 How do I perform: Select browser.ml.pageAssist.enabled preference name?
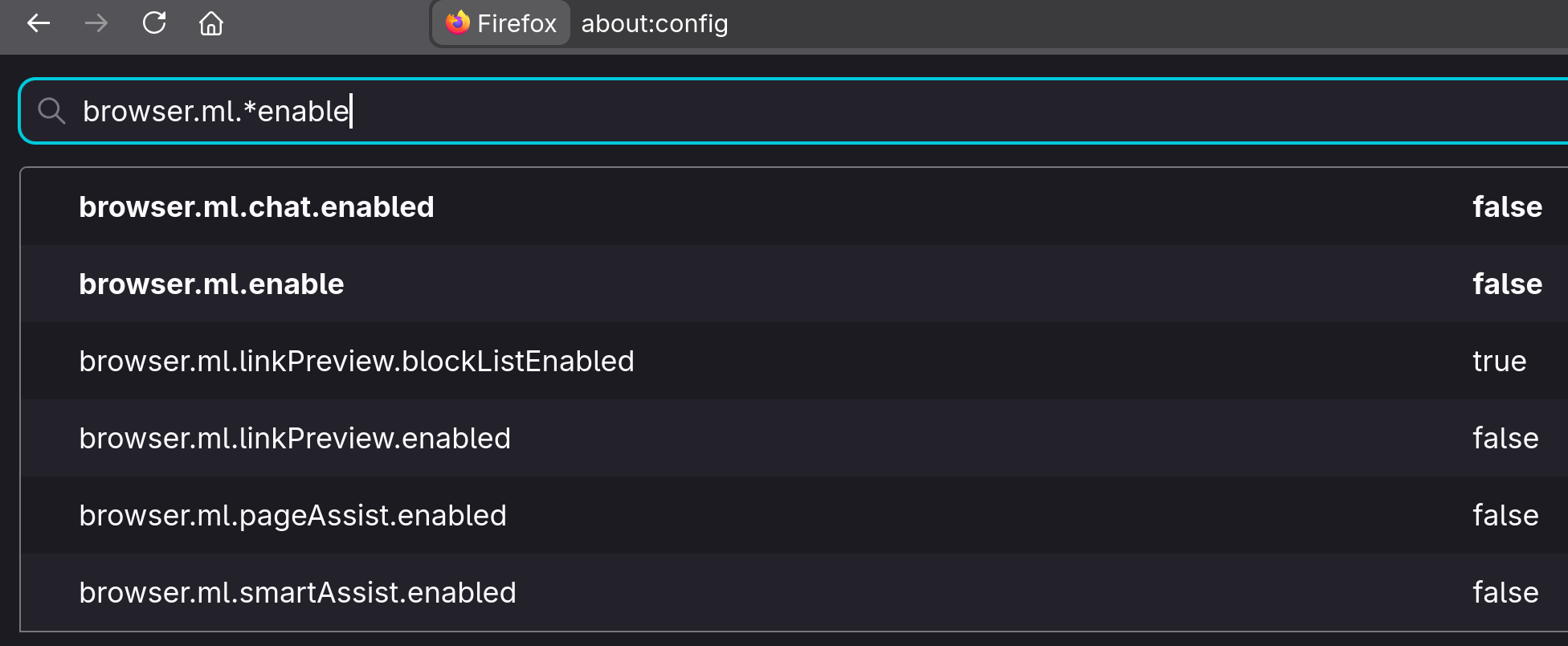[292, 516]
